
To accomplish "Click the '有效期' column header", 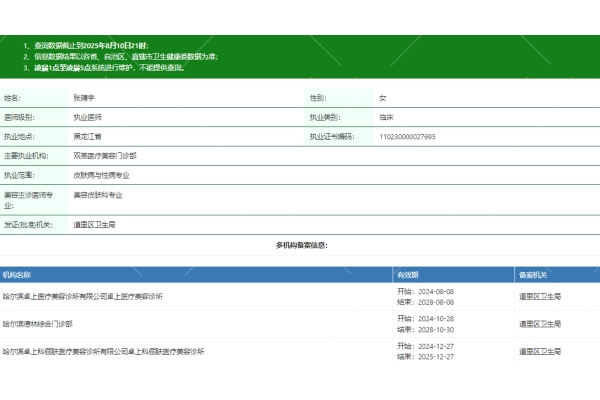I will tap(408, 275).
